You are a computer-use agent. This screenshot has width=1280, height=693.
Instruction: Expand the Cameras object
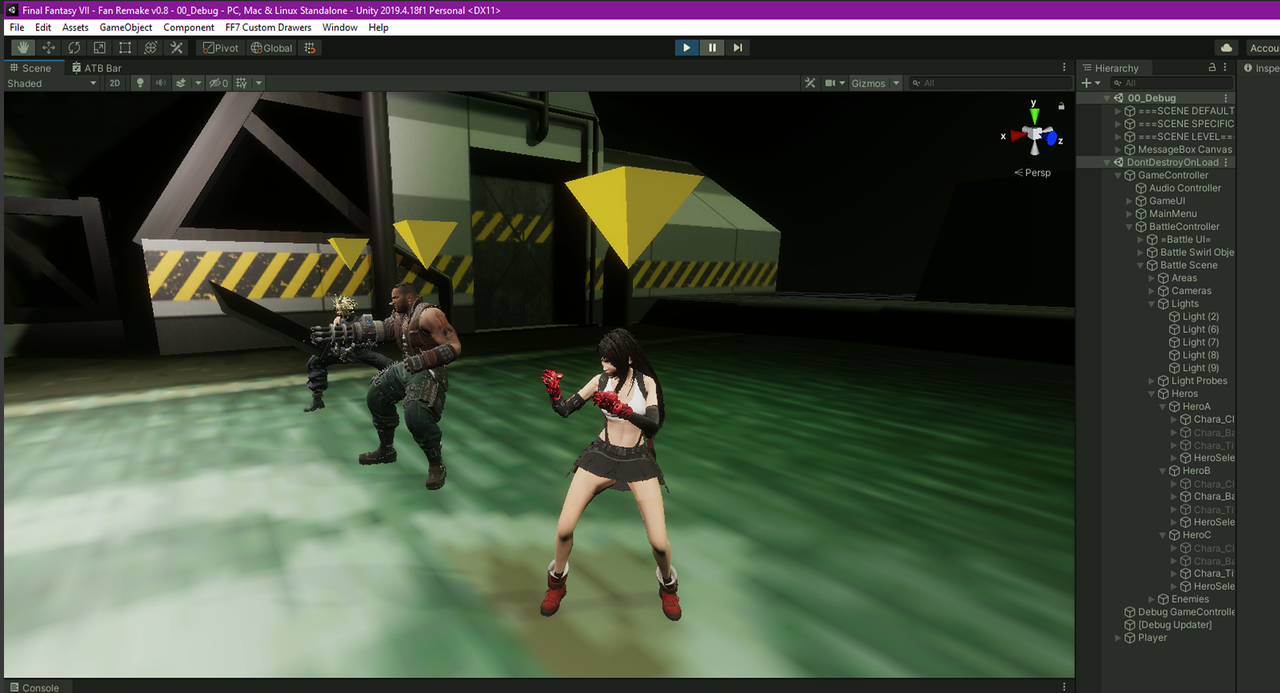[1152, 291]
